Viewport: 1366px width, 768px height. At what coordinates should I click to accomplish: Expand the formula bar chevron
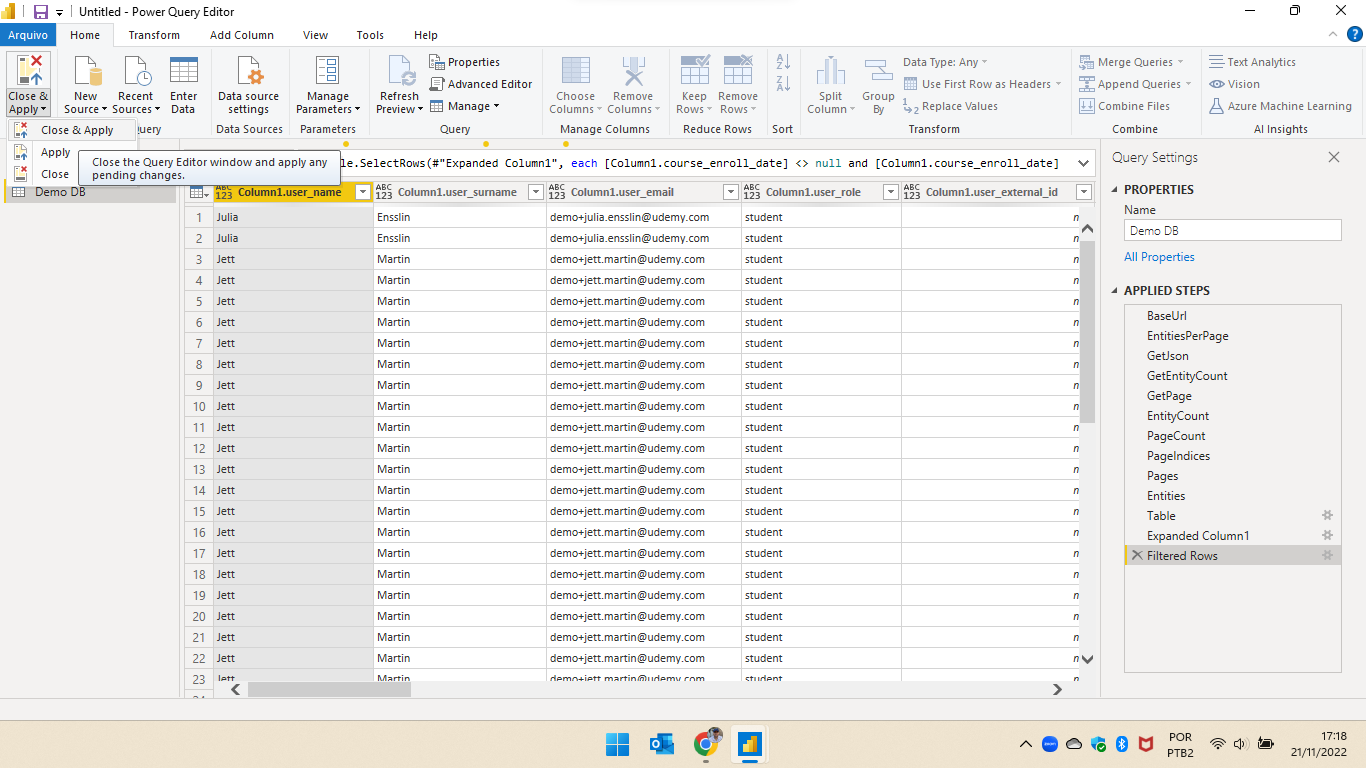coord(1083,163)
